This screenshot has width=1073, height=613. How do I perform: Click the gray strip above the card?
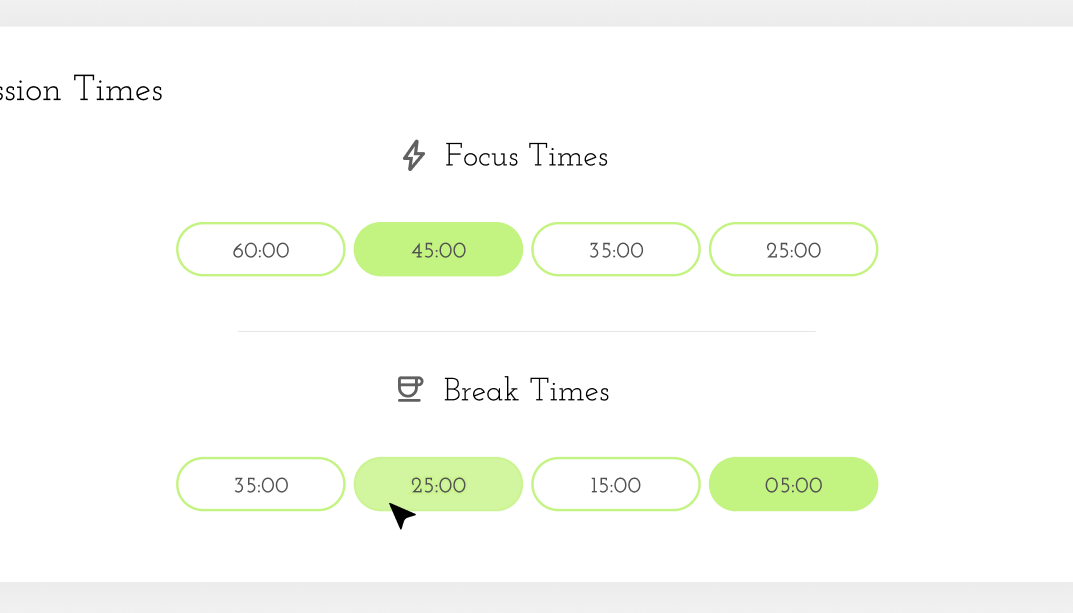tap(536, 13)
